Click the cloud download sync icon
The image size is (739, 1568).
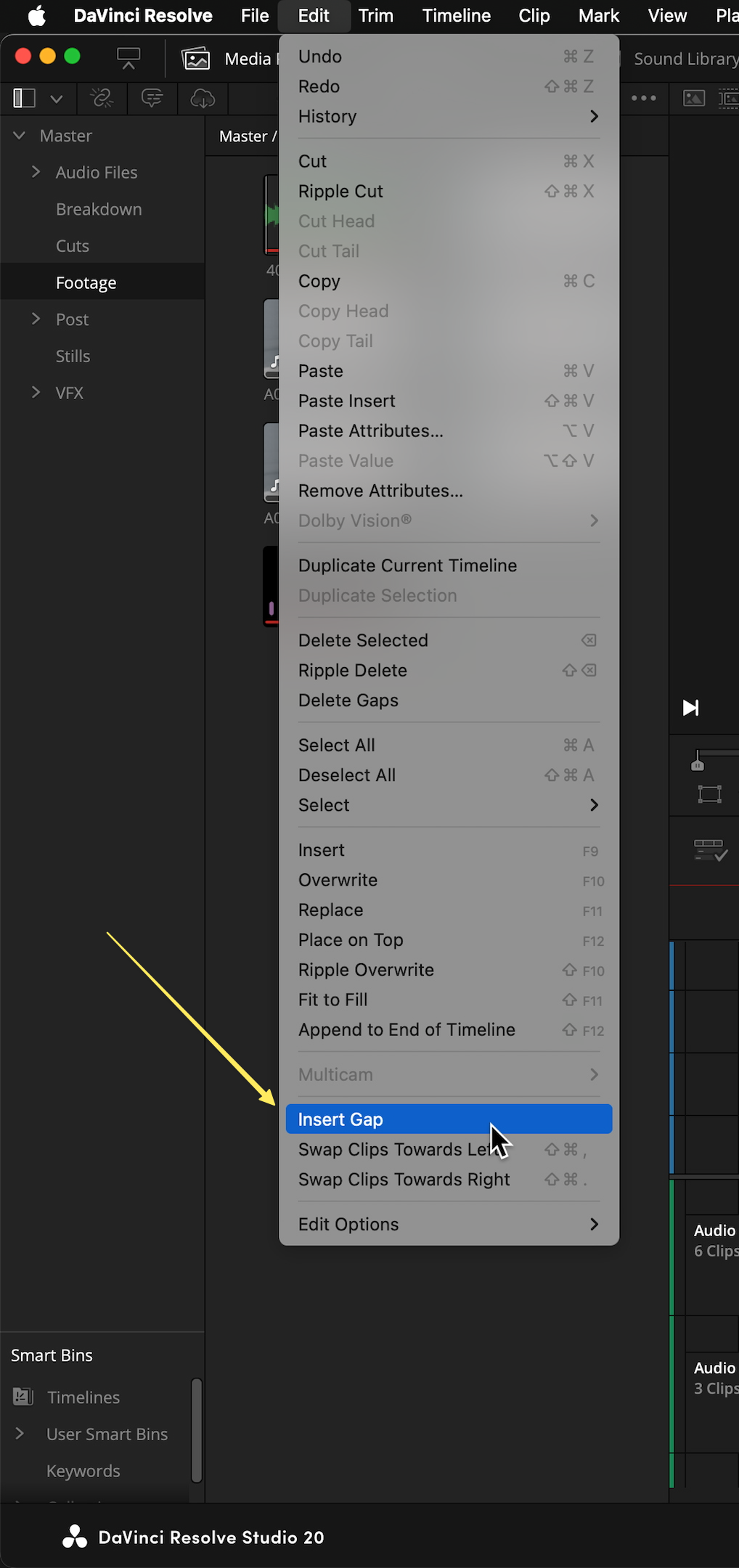pyautogui.click(x=203, y=98)
